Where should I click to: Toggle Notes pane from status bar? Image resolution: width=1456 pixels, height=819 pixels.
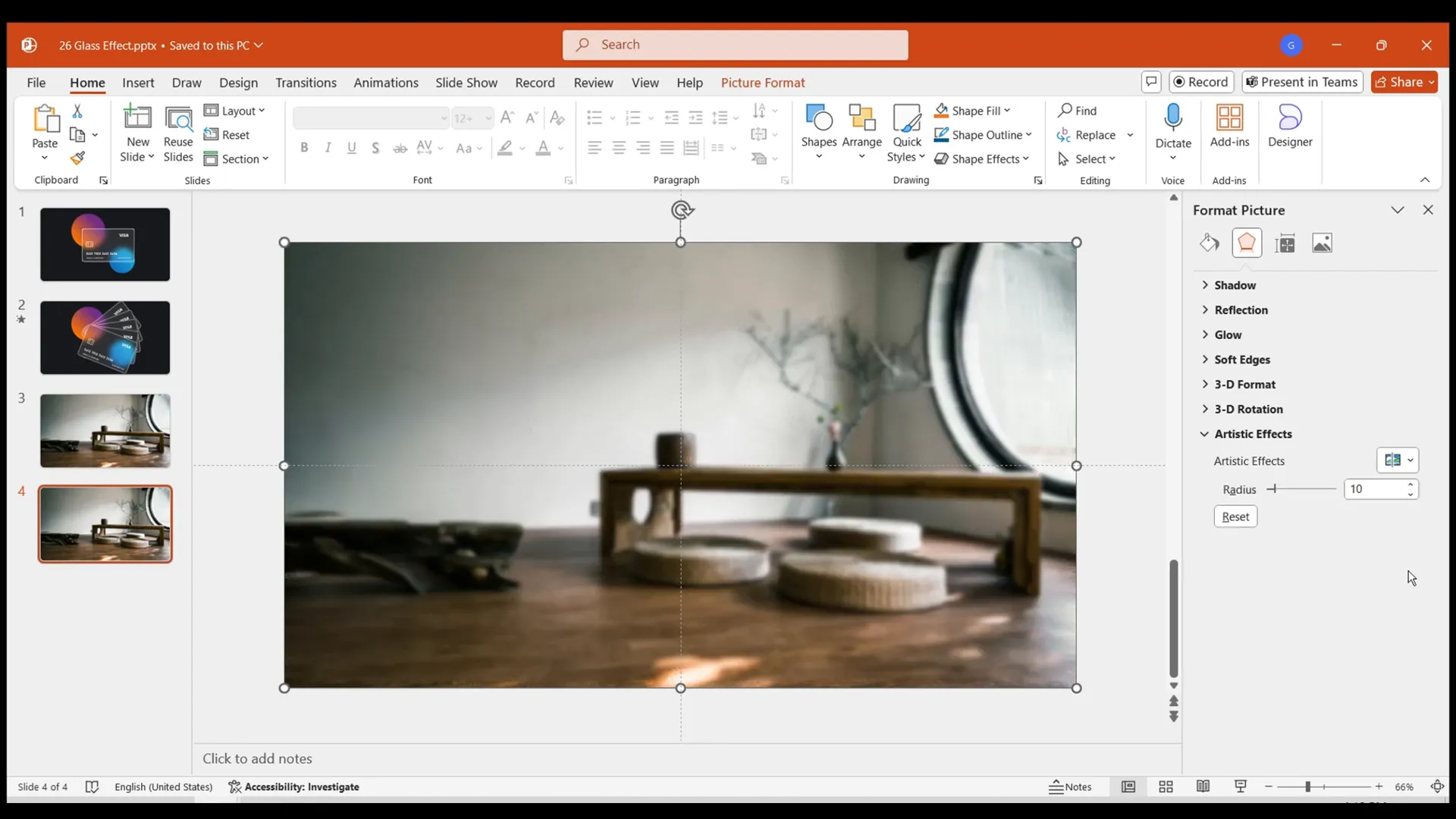(1070, 787)
